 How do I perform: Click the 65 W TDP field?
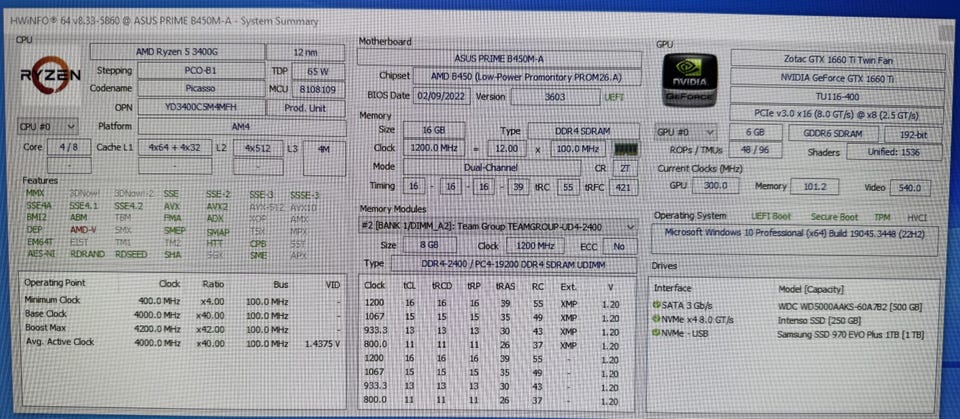pyautogui.click(x=318, y=71)
